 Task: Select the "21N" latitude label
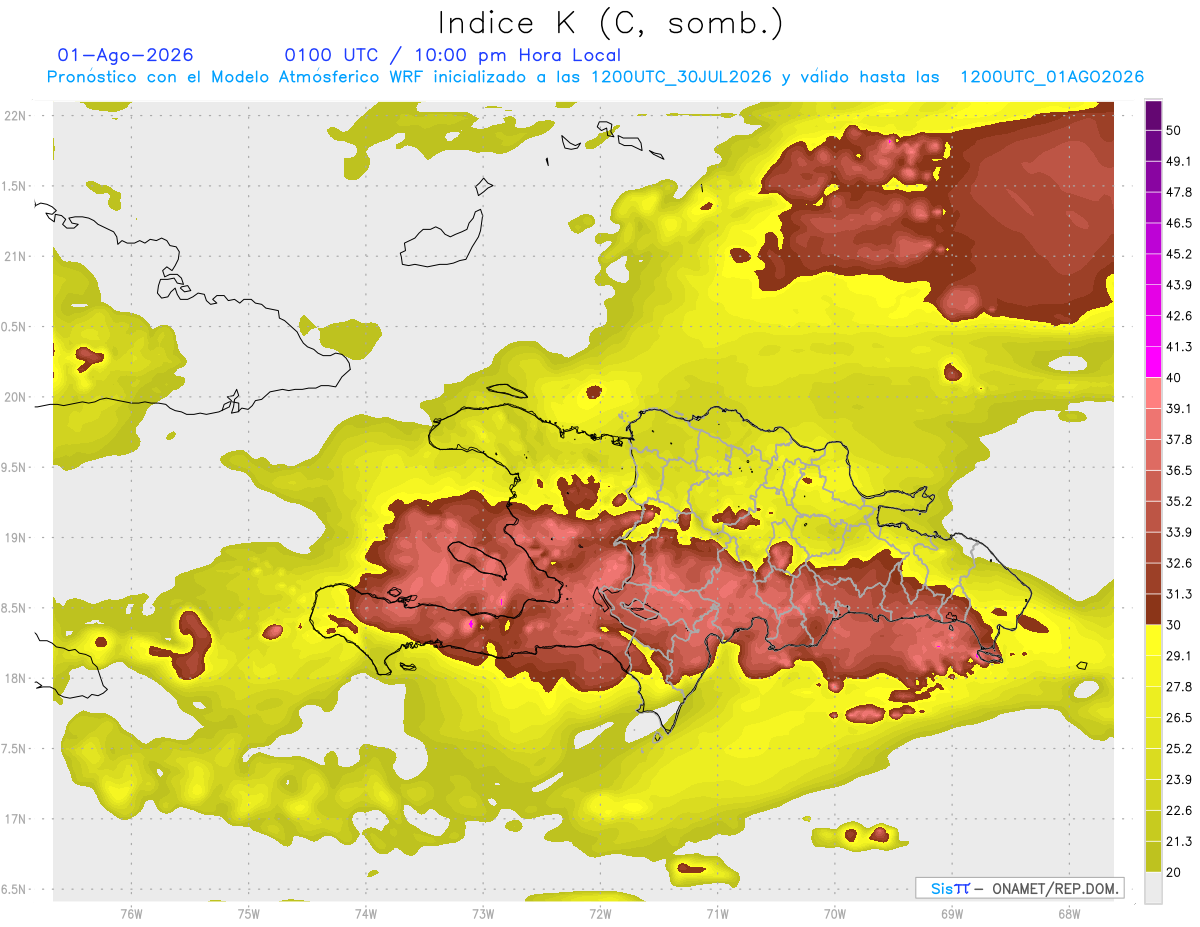tap(15, 257)
